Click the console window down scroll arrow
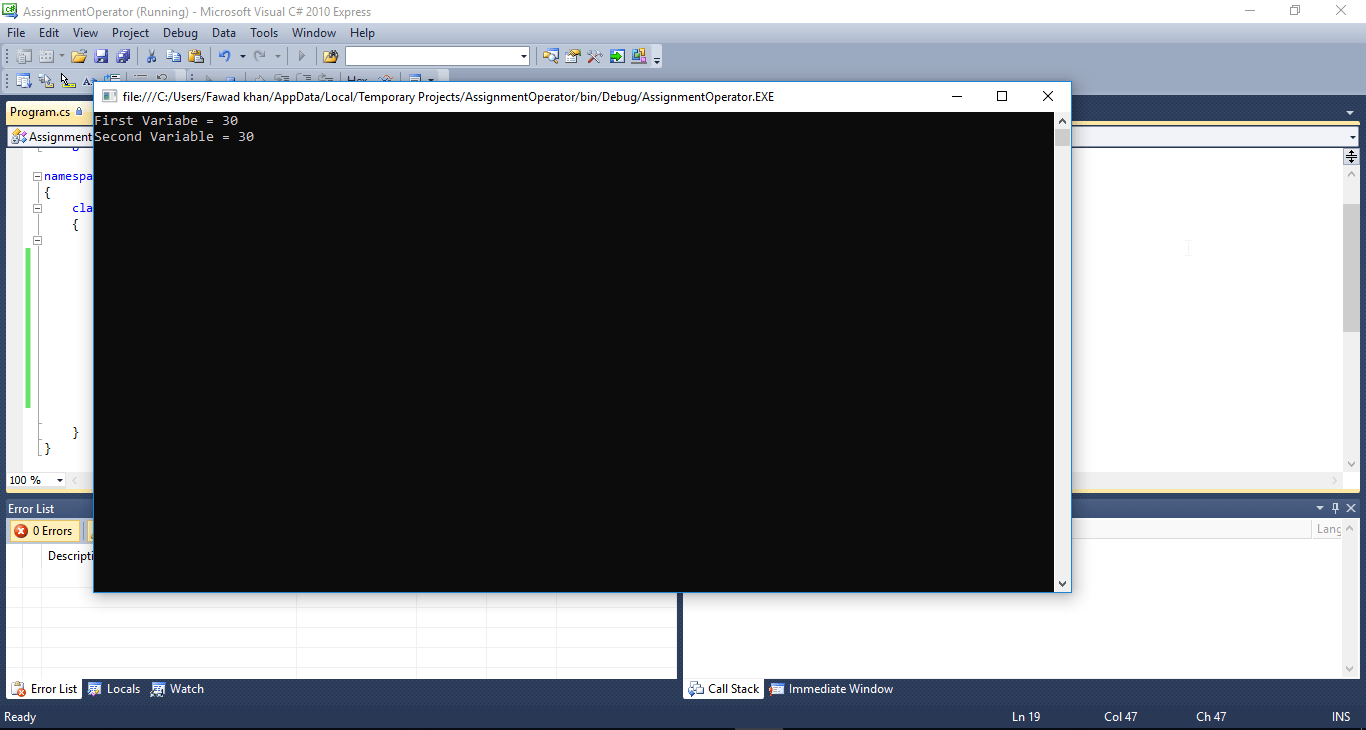Screen dimensions: 1366x730 click(1062, 584)
